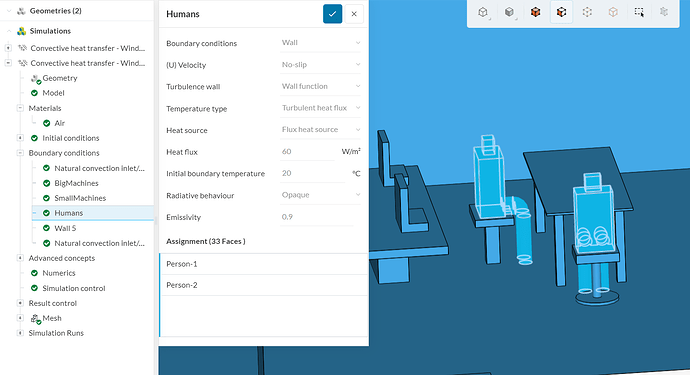Select the Humans boundary condition
Image resolution: width=690 pixels, height=375 pixels.
point(93,213)
